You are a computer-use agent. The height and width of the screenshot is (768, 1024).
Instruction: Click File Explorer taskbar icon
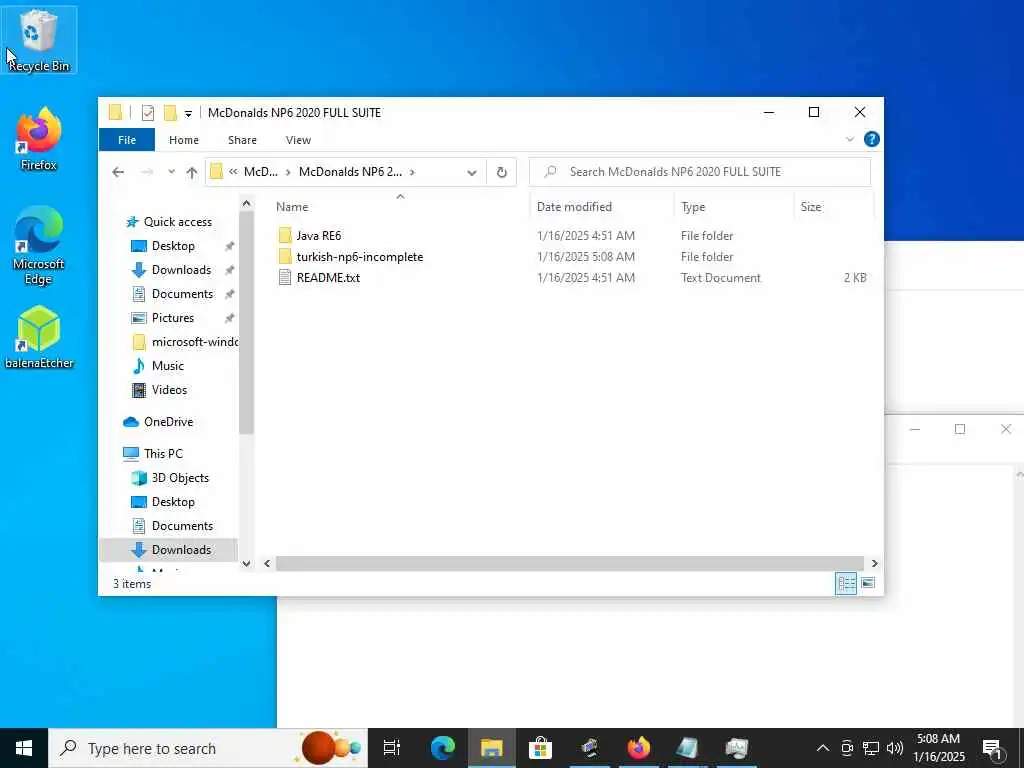coord(491,748)
